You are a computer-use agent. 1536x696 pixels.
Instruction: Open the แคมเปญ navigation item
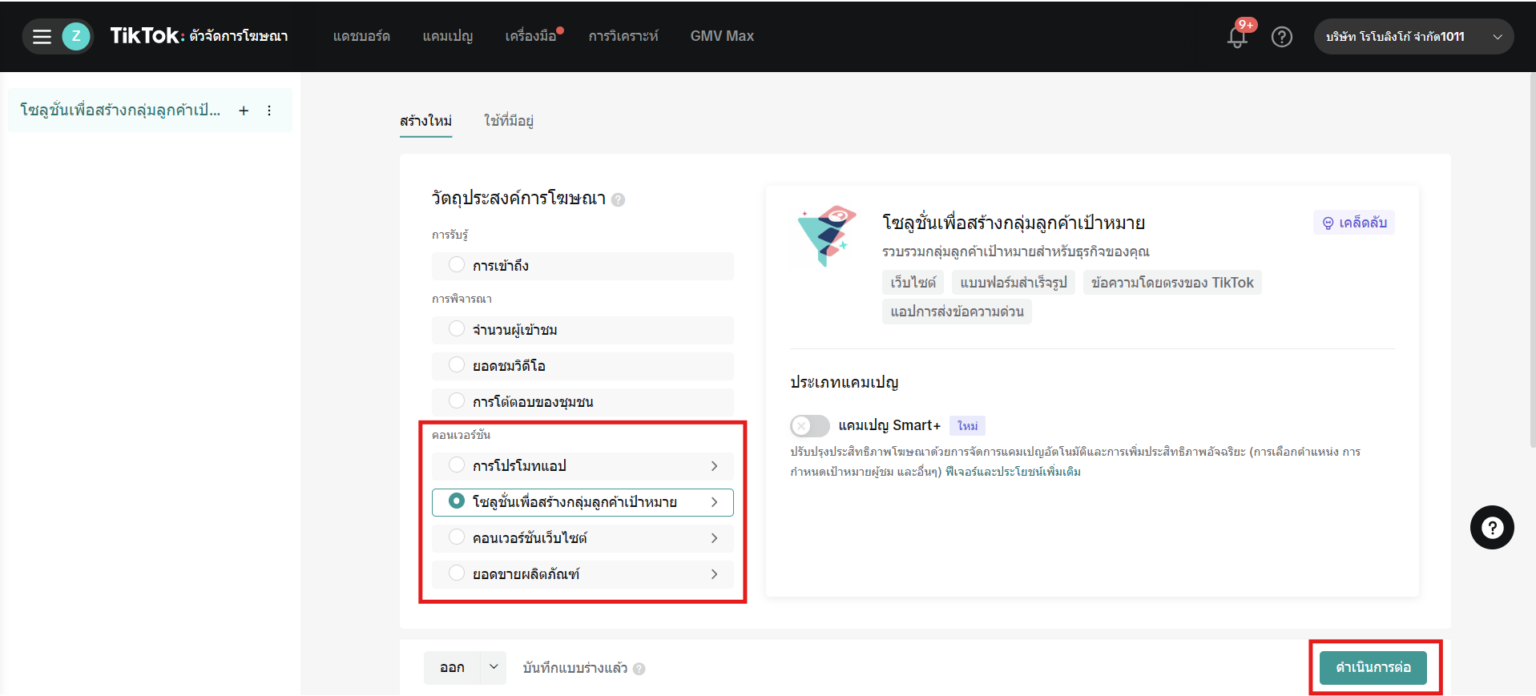coord(447,36)
